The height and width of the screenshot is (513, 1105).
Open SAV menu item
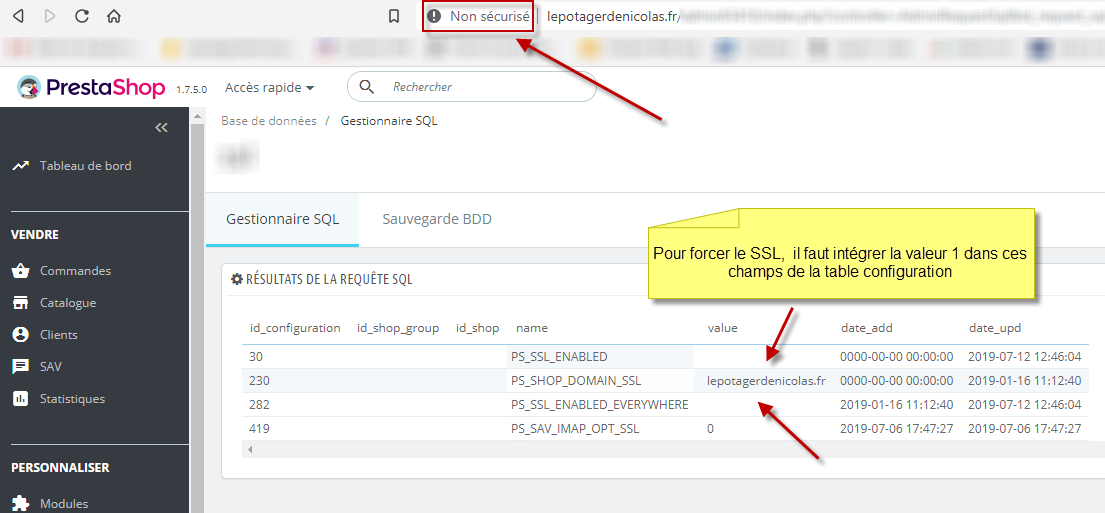[51, 366]
